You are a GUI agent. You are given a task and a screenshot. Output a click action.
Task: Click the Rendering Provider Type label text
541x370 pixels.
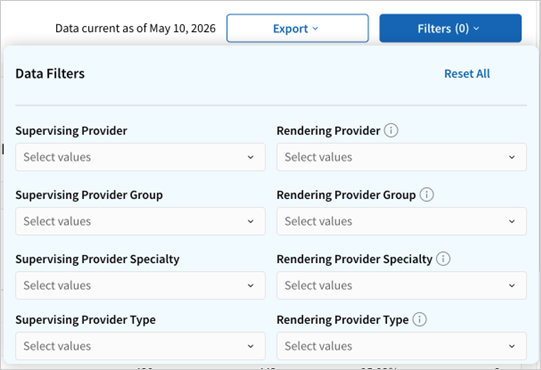tap(343, 320)
